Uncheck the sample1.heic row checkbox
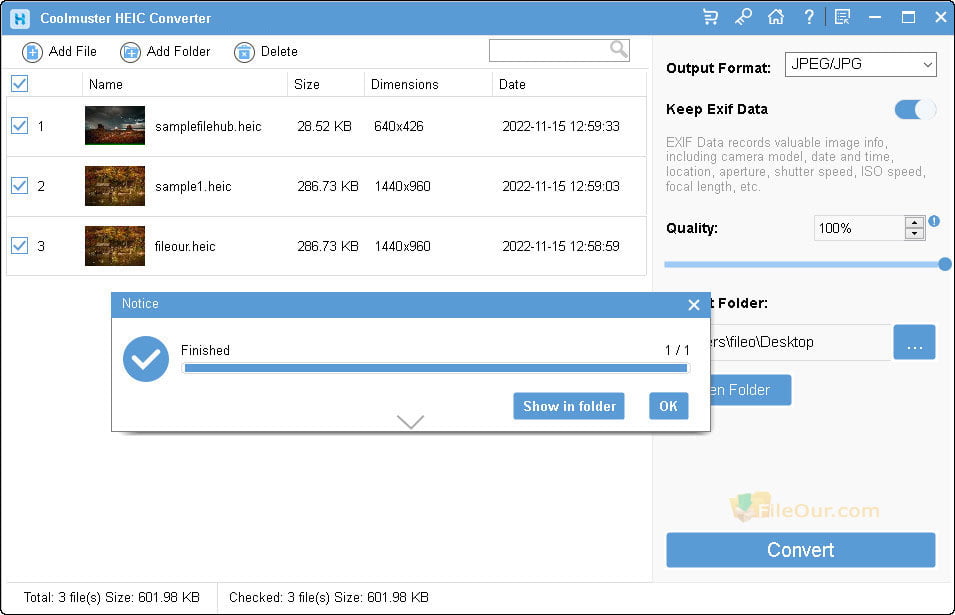Screen dimensions: 955x615 tap(19, 186)
